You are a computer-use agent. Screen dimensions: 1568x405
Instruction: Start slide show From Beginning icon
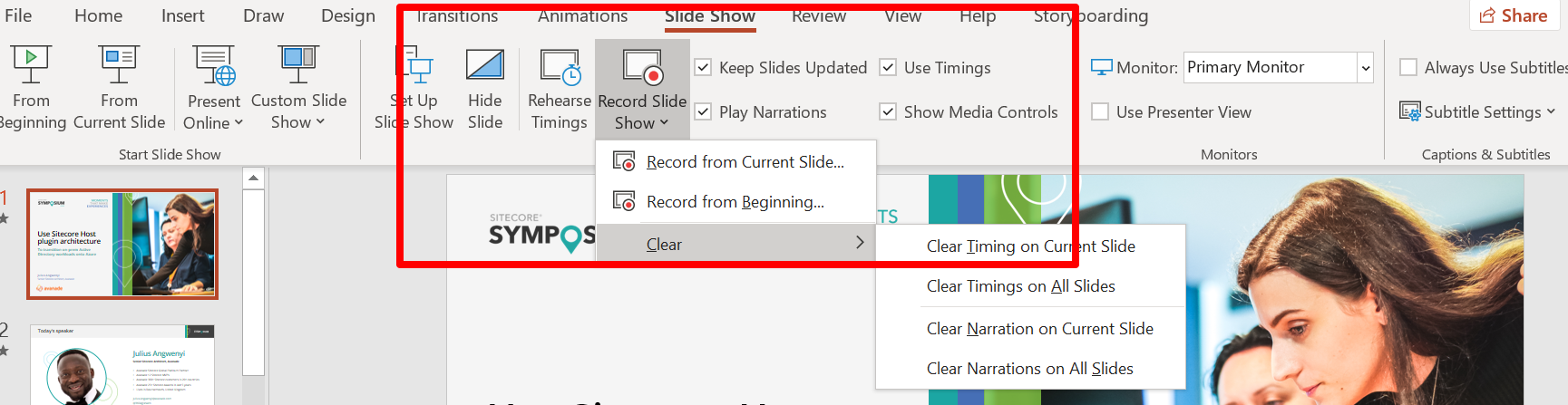tap(31, 65)
